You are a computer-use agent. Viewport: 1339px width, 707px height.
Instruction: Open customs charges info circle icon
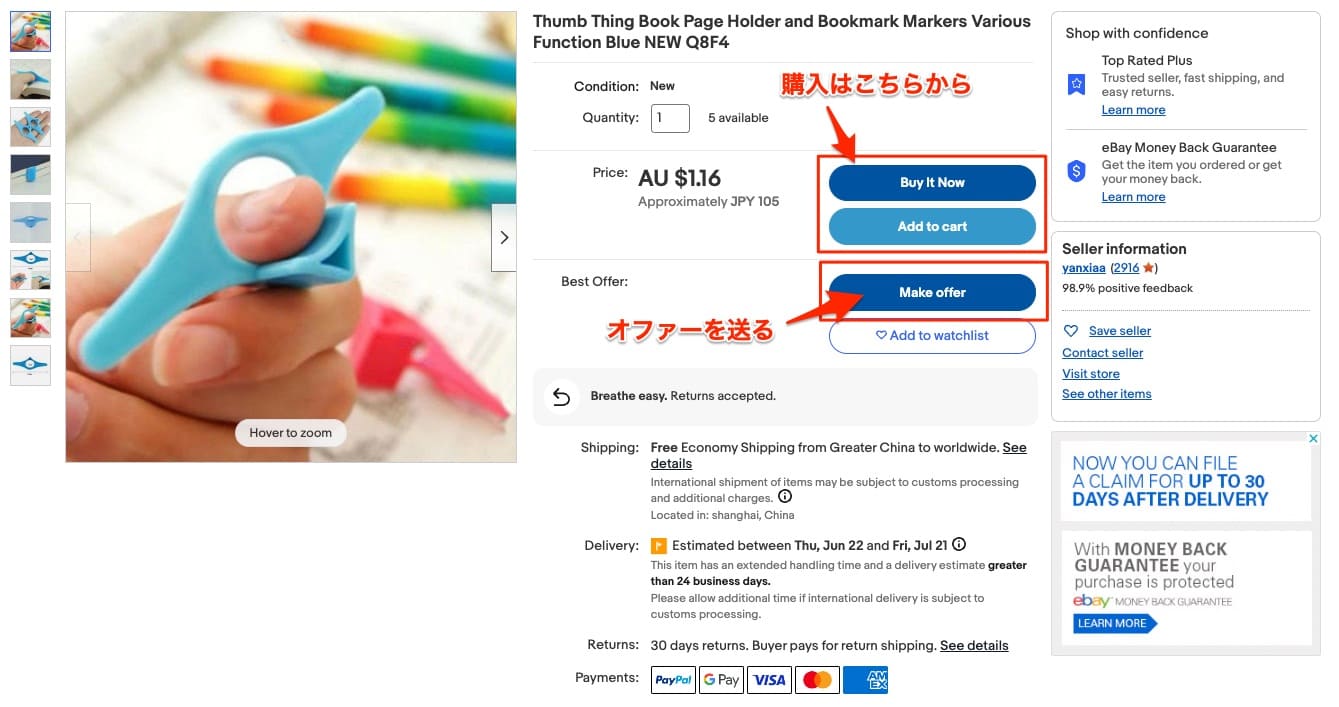[785, 497]
